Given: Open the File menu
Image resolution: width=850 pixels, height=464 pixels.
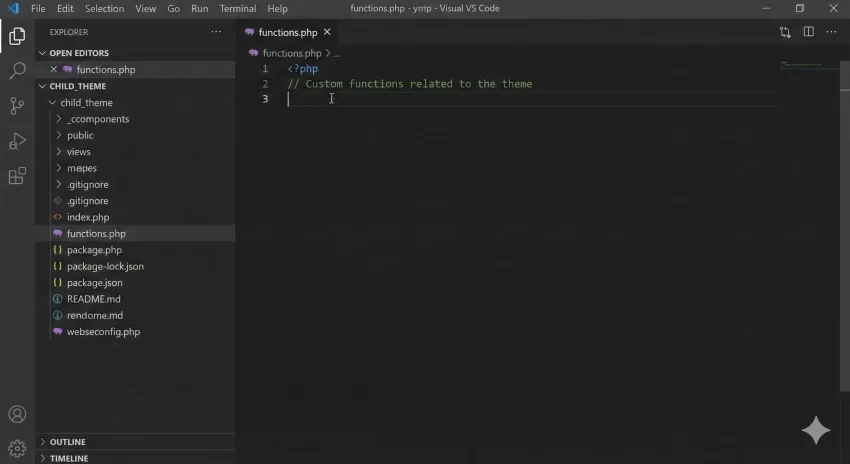Looking at the screenshot, I should pos(38,9).
